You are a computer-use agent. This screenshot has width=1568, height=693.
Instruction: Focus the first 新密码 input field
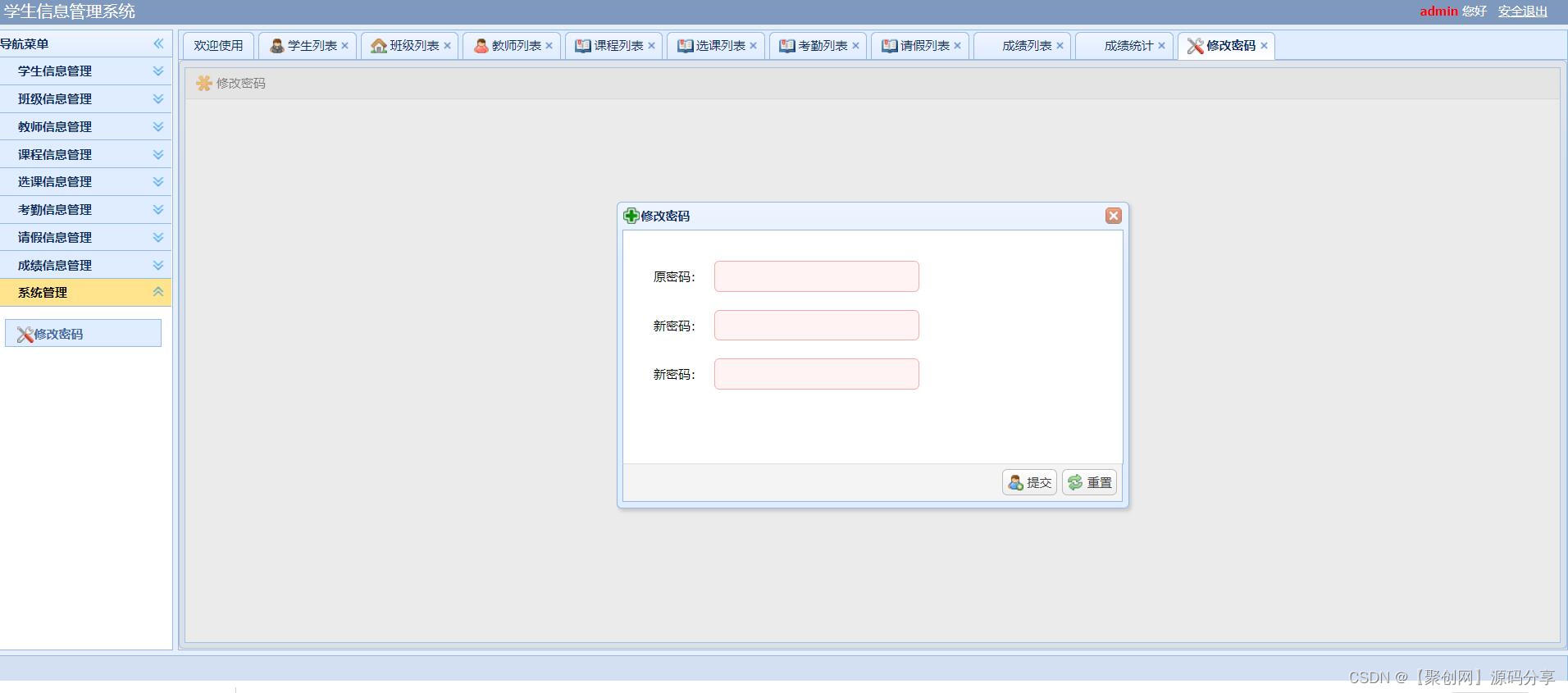click(x=817, y=326)
